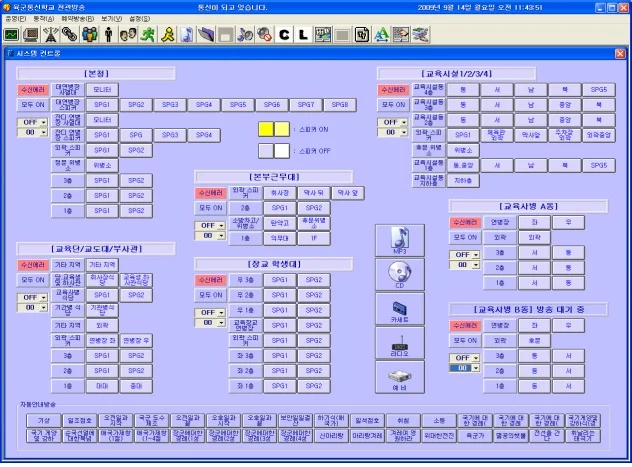Open the 운영(P) menu
The image size is (632, 467).
pos(16,19)
